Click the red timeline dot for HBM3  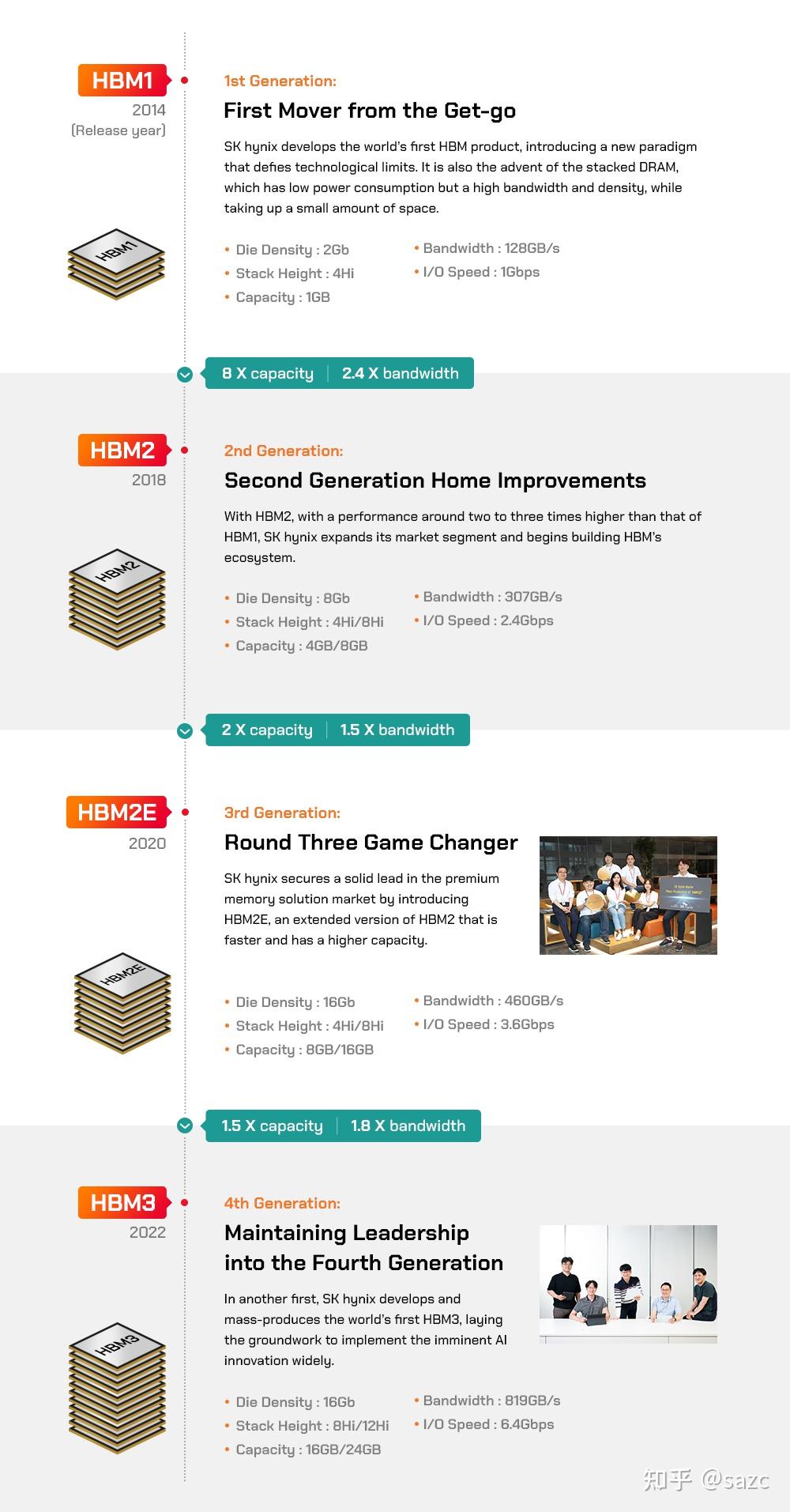[185, 1203]
